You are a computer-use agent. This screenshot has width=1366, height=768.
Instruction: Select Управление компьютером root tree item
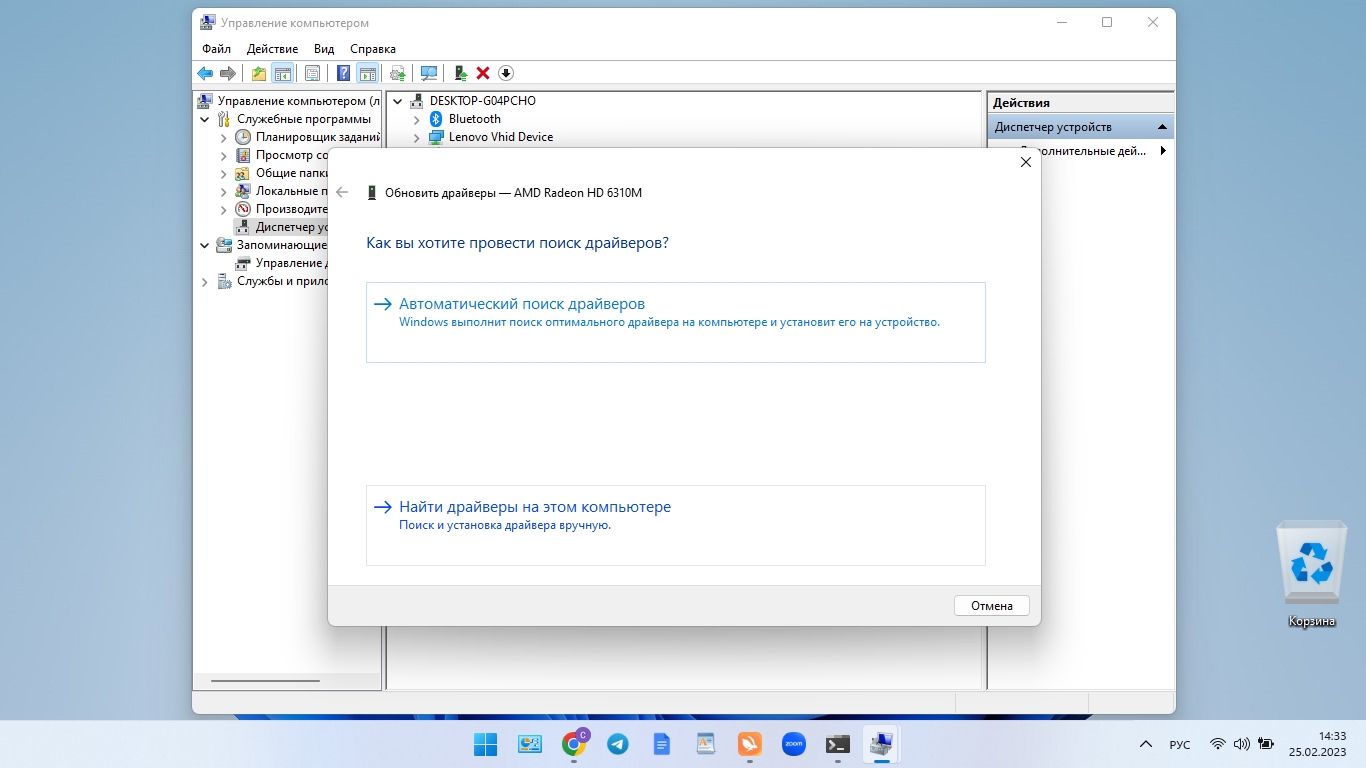pos(289,101)
